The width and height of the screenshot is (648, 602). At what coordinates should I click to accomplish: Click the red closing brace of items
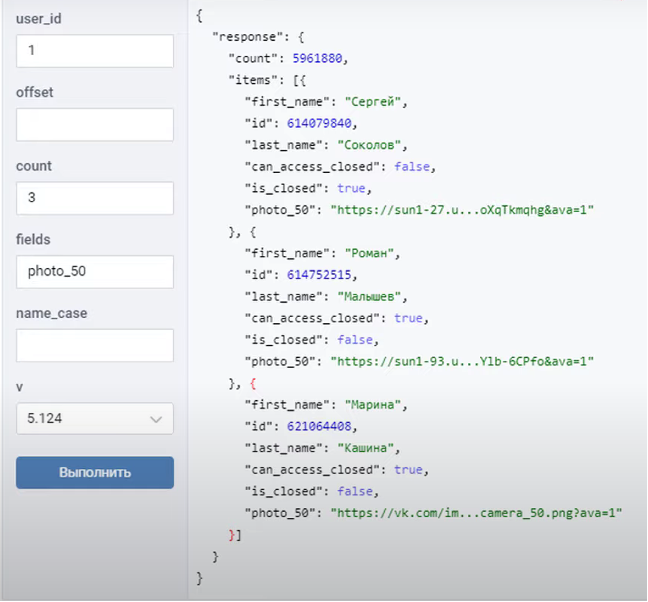(x=232, y=535)
